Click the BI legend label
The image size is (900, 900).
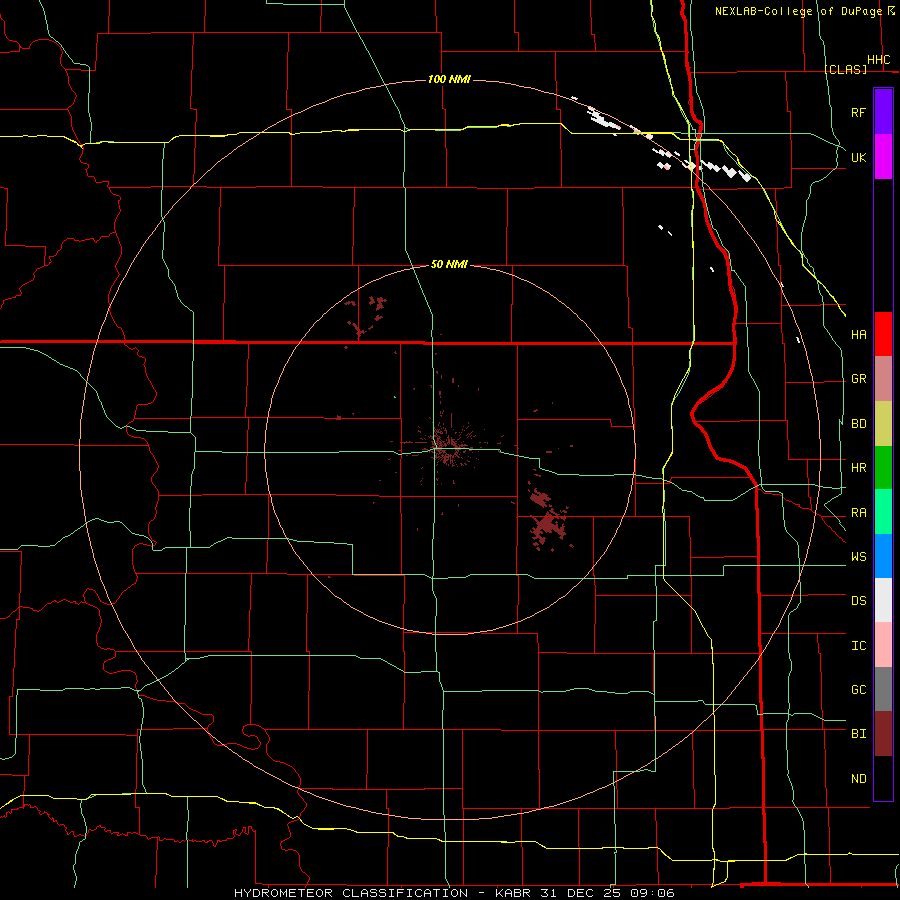click(x=858, y=734)
